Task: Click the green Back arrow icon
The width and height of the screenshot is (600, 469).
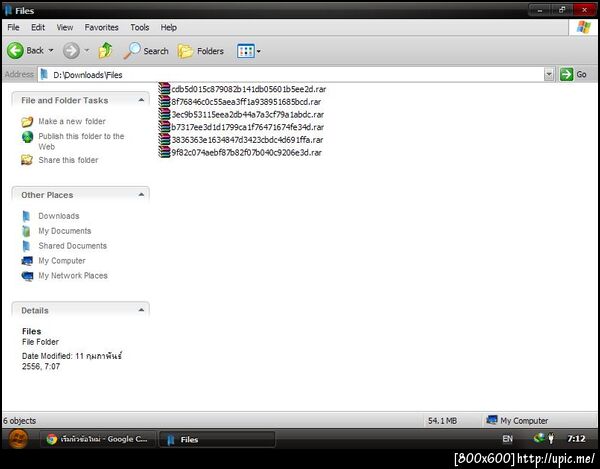Action: point(16,50)
